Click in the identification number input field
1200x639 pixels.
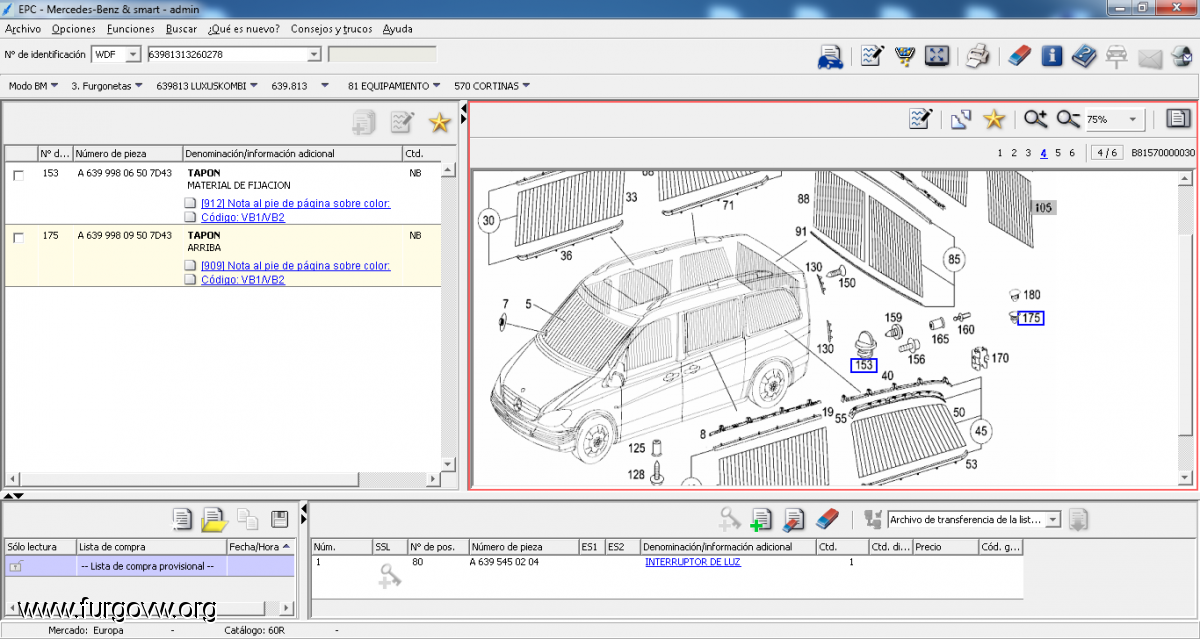[x=227, y=54]
